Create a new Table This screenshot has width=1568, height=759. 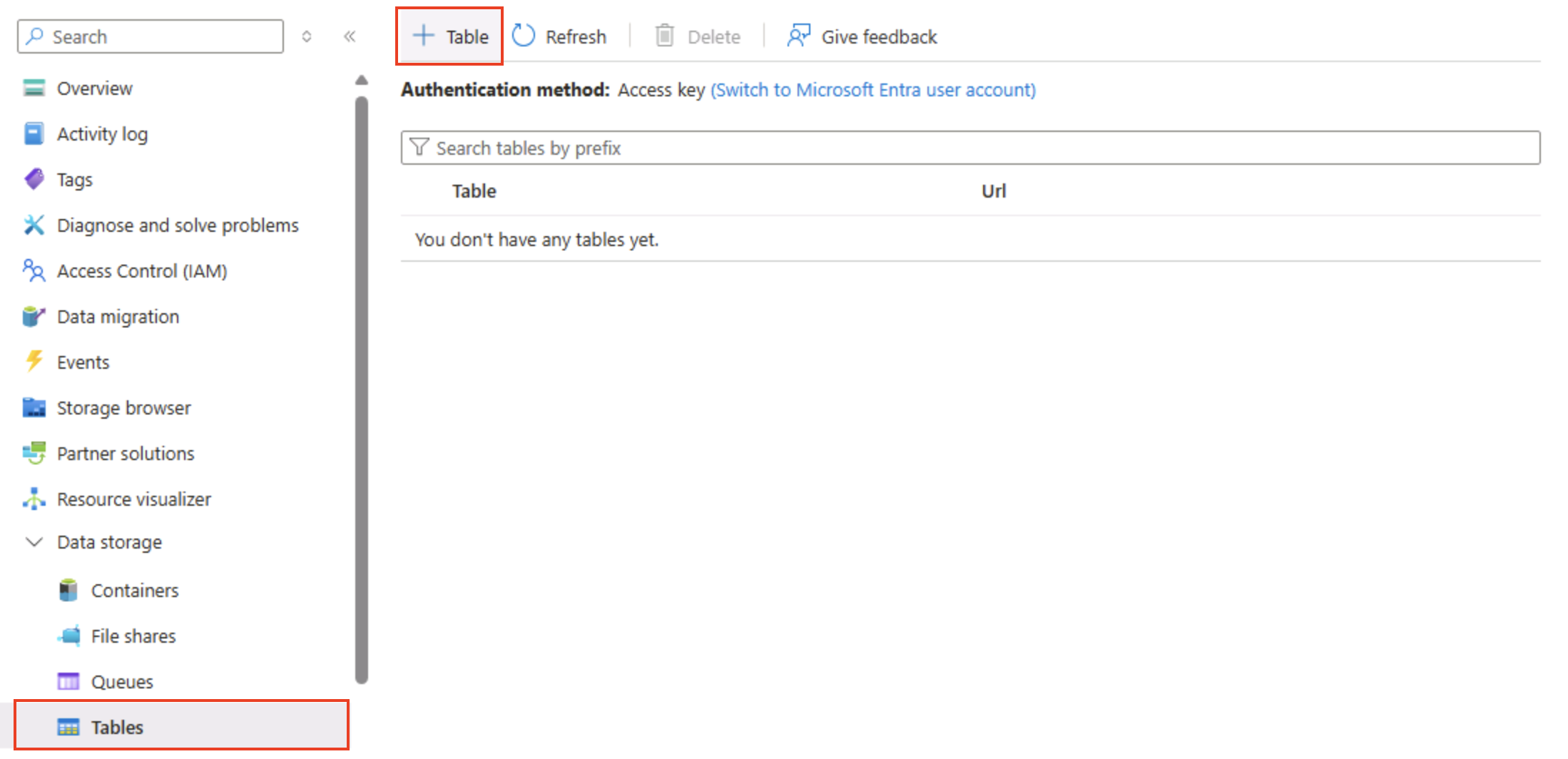coord(449,36)
